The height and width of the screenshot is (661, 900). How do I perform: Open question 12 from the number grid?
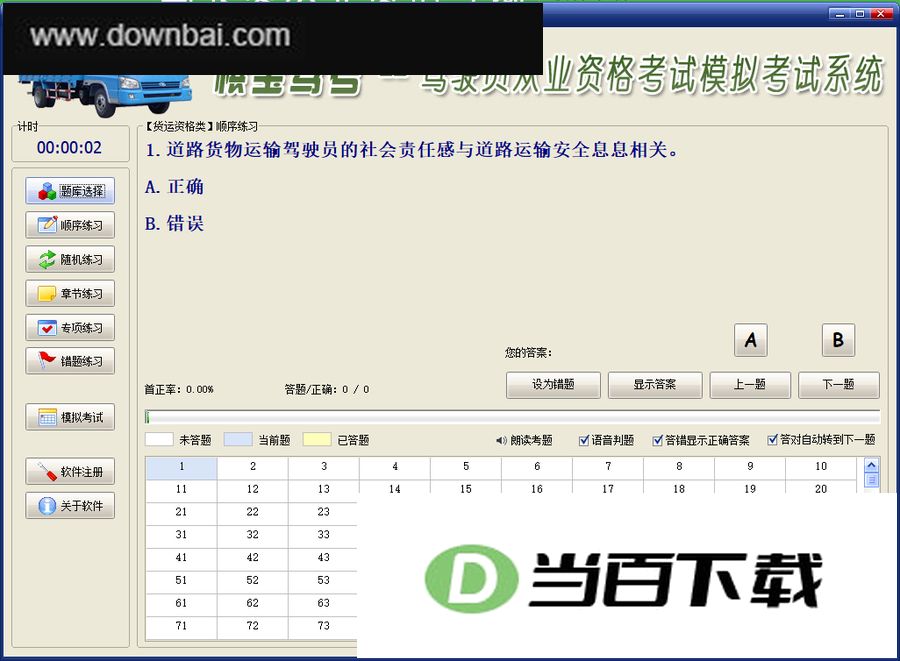click(253, 489)
